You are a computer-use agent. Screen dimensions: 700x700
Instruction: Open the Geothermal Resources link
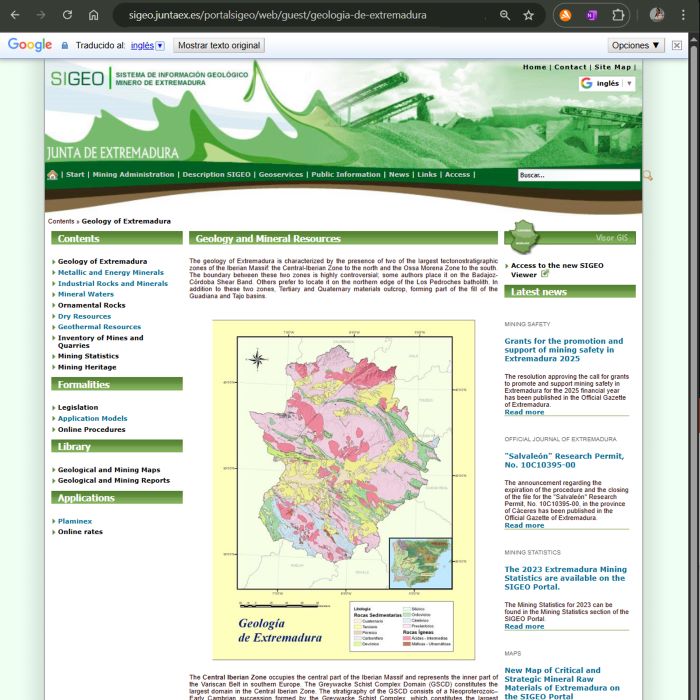click(99, 327)
